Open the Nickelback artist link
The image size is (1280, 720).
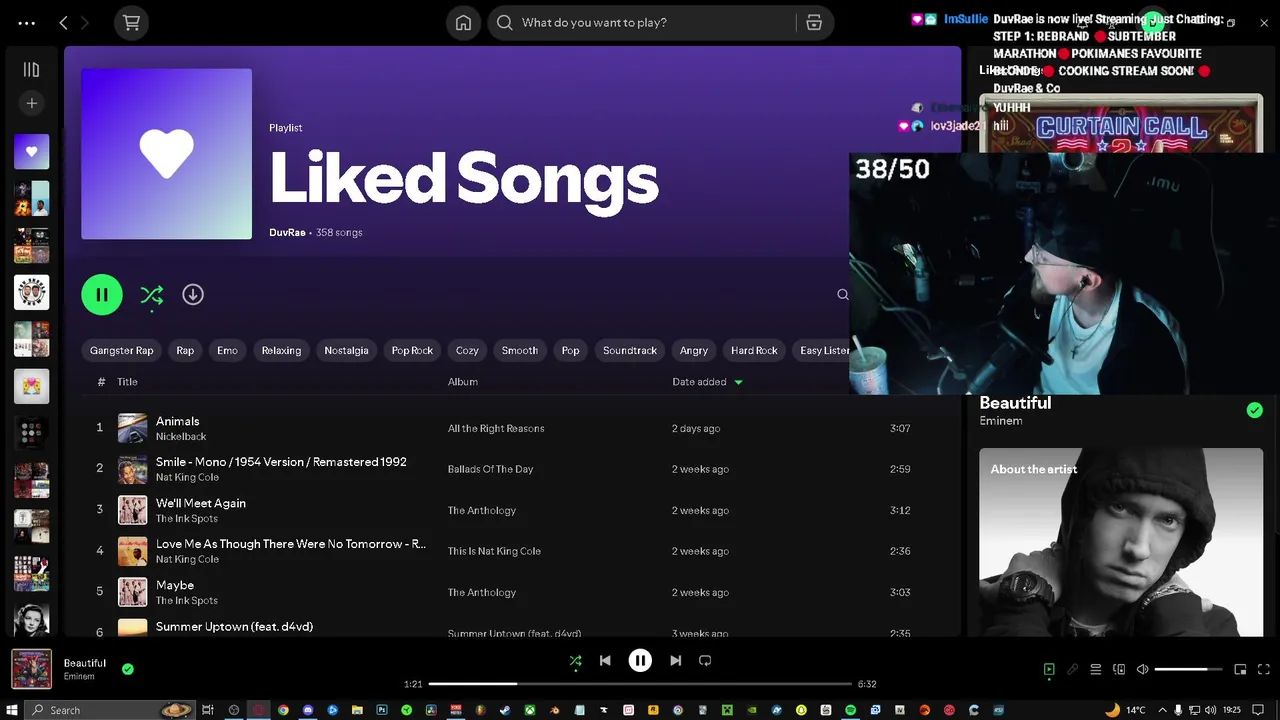181,437
